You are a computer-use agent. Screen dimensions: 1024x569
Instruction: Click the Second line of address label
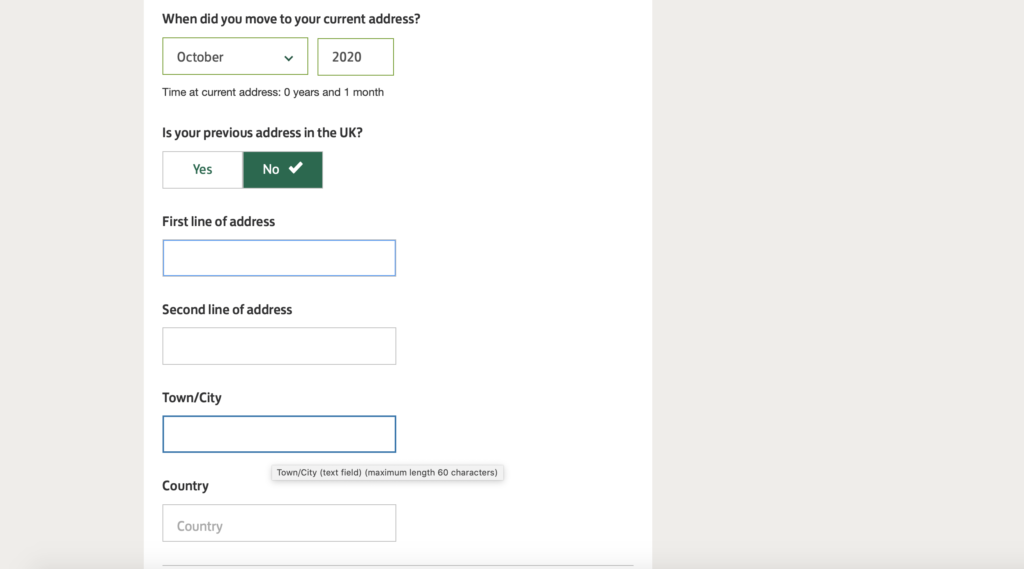pyautogui.click(x=227, y=310)
